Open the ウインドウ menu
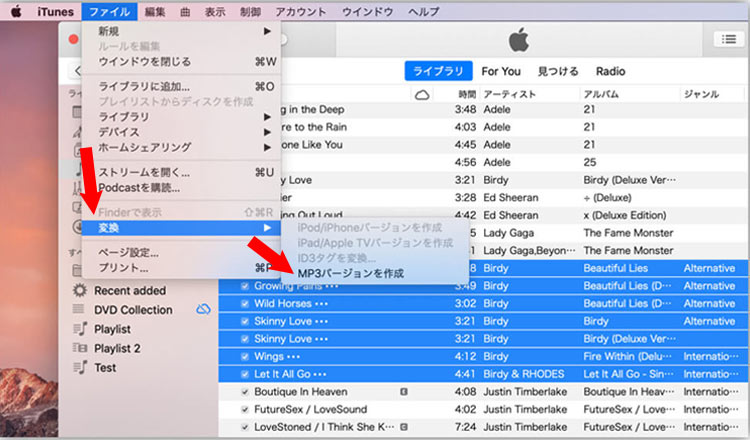Viewport: 750px width, 440px height. pos(367,11)
